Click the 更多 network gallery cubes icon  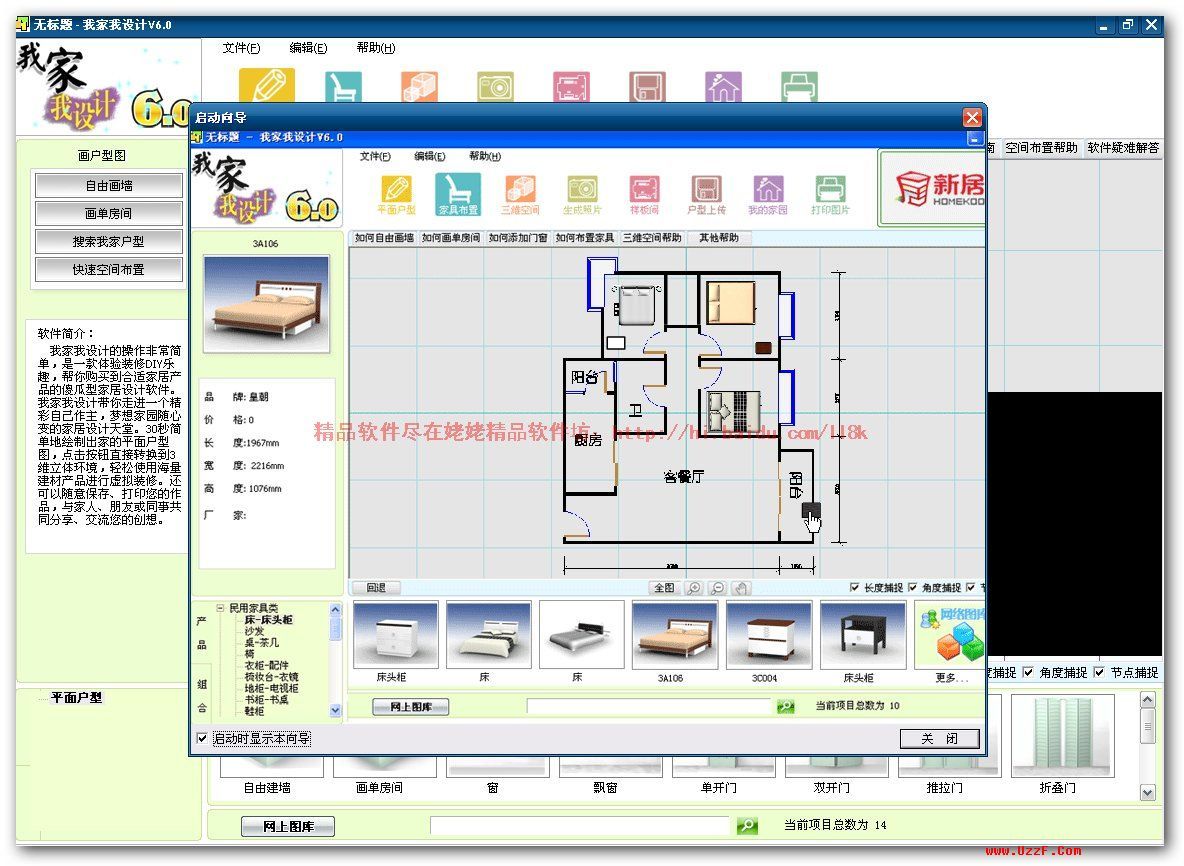click(951, 636)
